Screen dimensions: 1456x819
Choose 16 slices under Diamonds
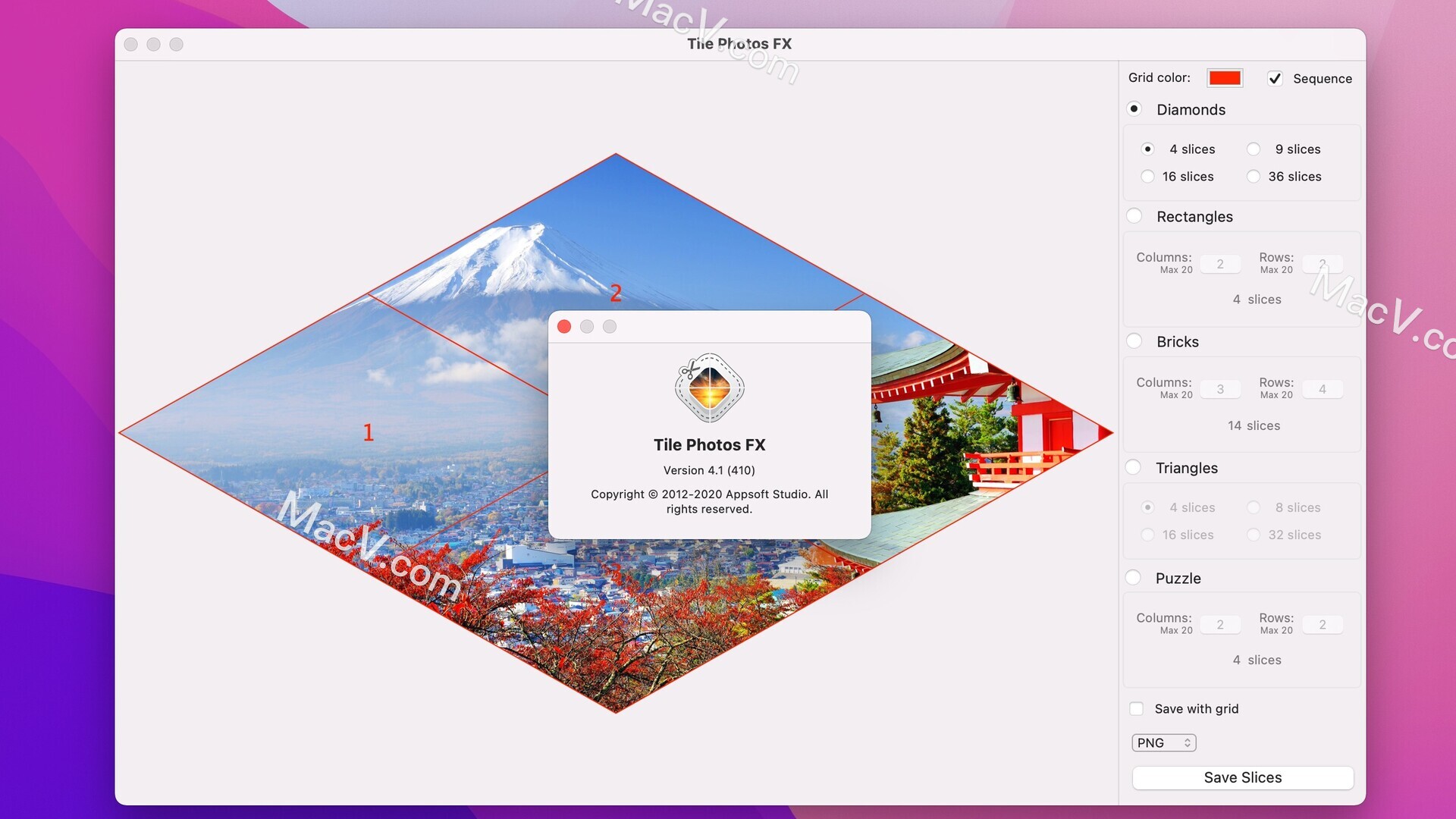click(1148, 177)
